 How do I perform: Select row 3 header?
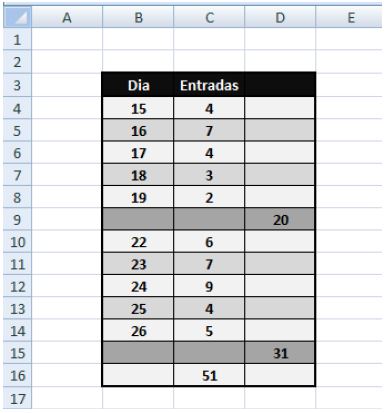click(x=18, y=85)
